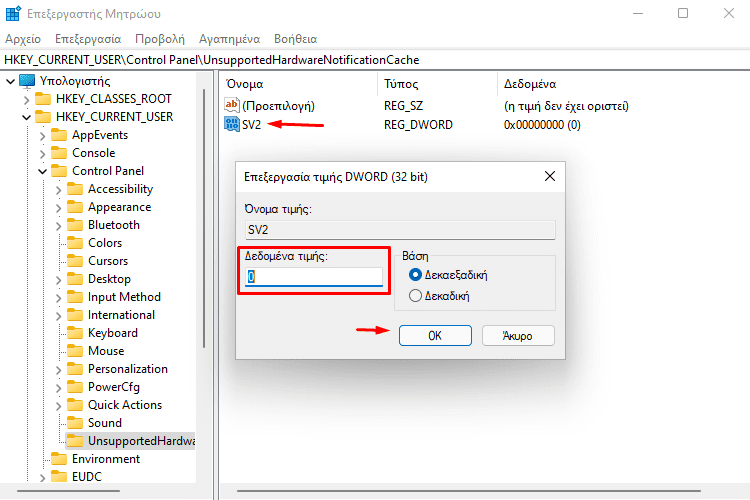Click the registry path address bar
This screenshot has height=500, width=750.
point(375,60)
